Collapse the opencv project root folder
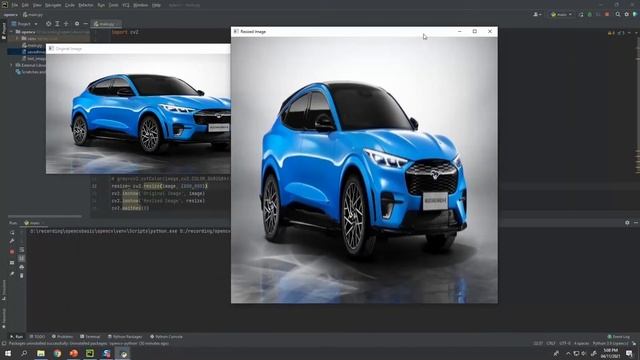 pyautogui.click(x=11, y=32)
